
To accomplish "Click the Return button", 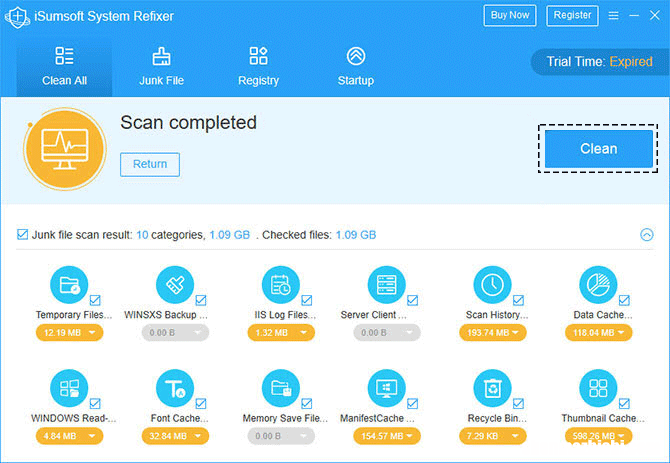I will tap(150, 164).
